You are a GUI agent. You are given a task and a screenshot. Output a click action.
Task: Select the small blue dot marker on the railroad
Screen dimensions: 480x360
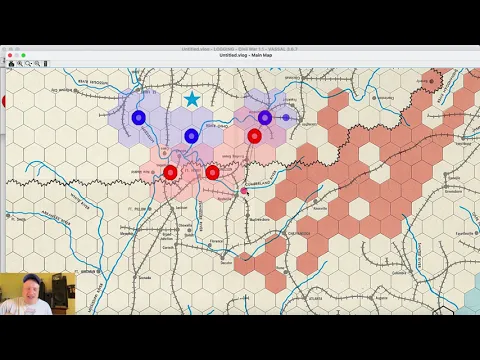(x=286, y=117)
